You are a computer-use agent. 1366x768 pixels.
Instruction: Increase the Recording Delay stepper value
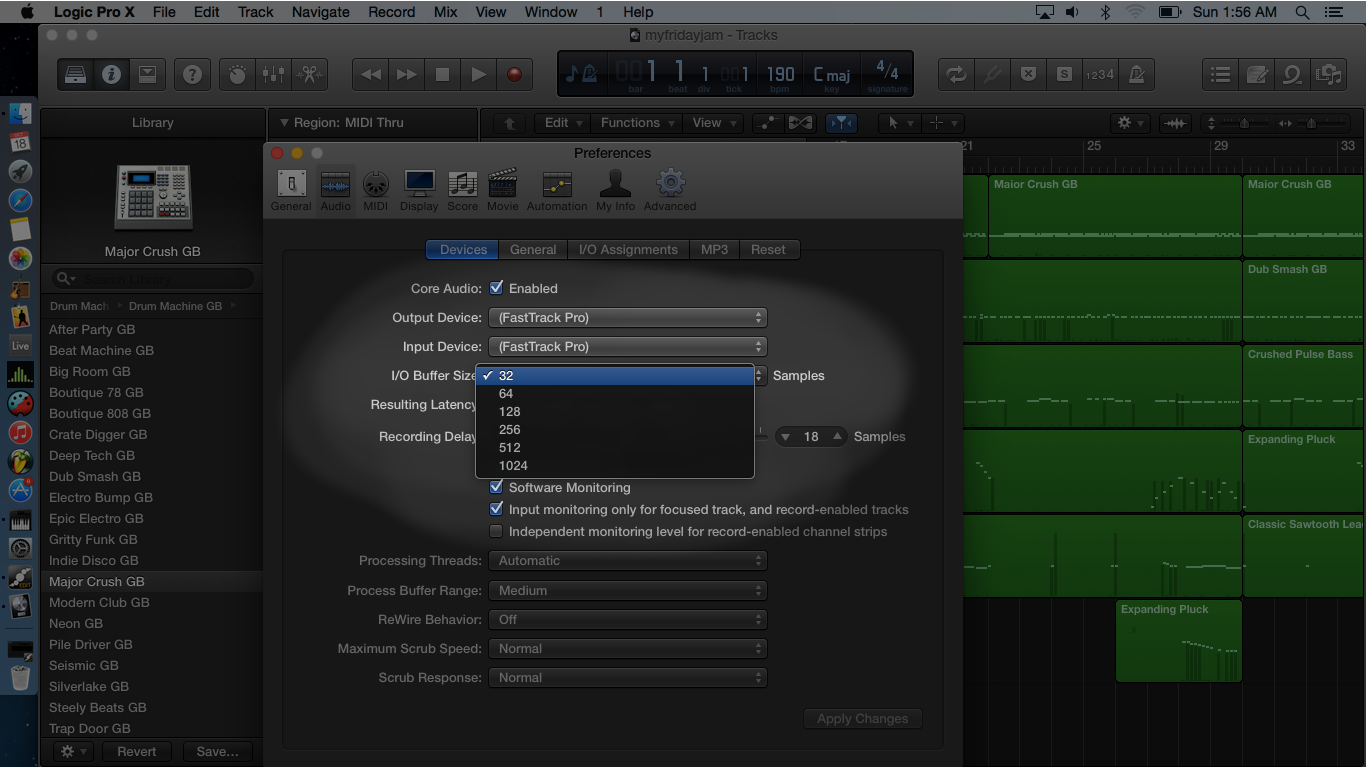click(x=837, y=437)
